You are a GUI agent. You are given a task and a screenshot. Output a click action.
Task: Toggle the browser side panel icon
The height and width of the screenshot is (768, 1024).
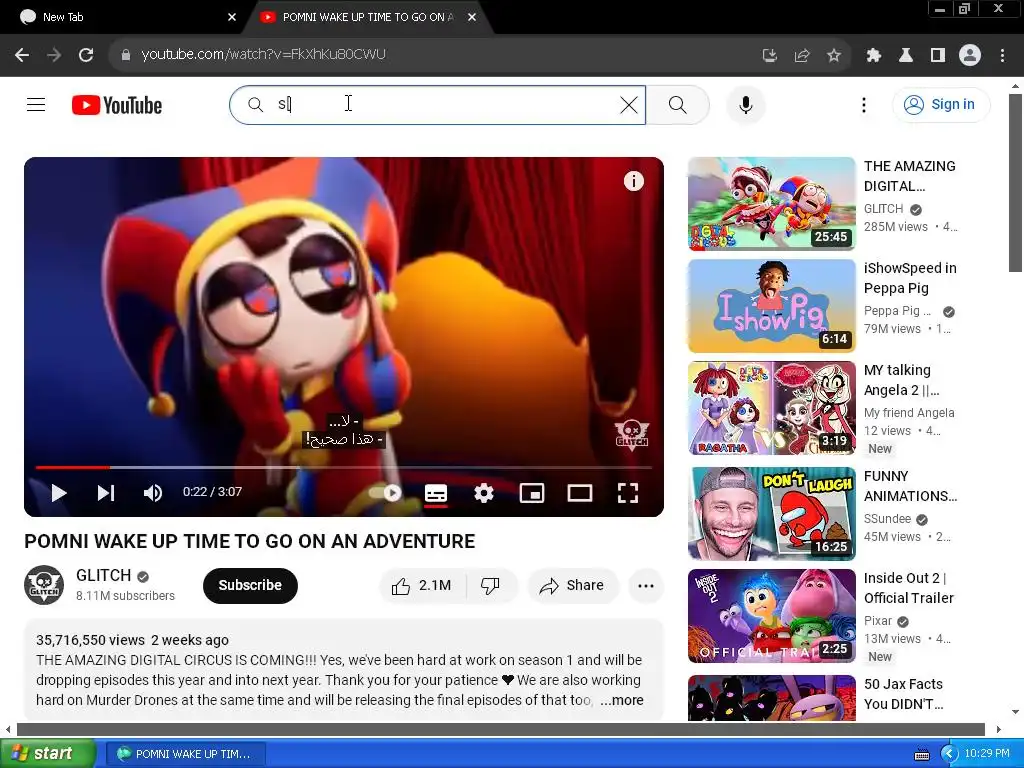[x=938, y=56]
